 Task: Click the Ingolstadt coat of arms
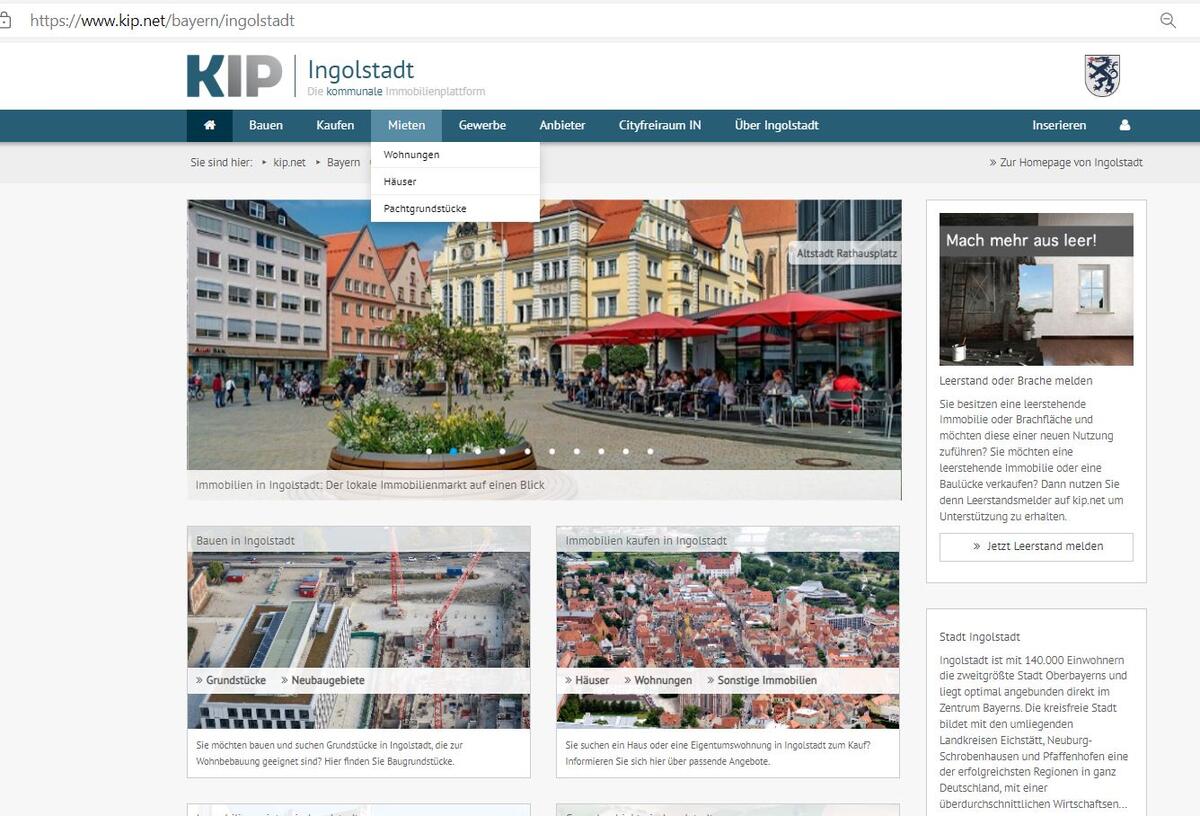click(x=1102, y=76)
